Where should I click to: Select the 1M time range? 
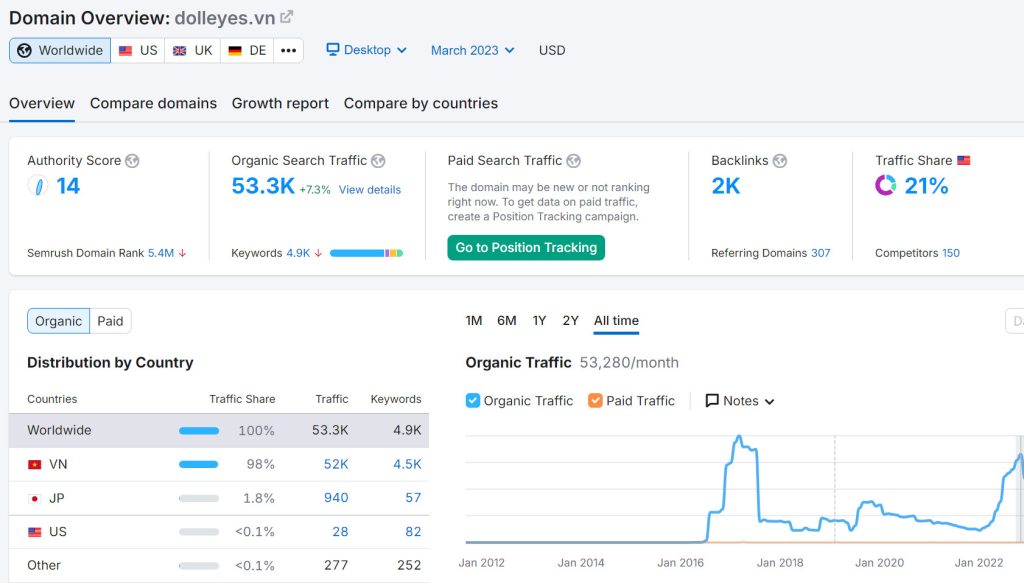473,321
